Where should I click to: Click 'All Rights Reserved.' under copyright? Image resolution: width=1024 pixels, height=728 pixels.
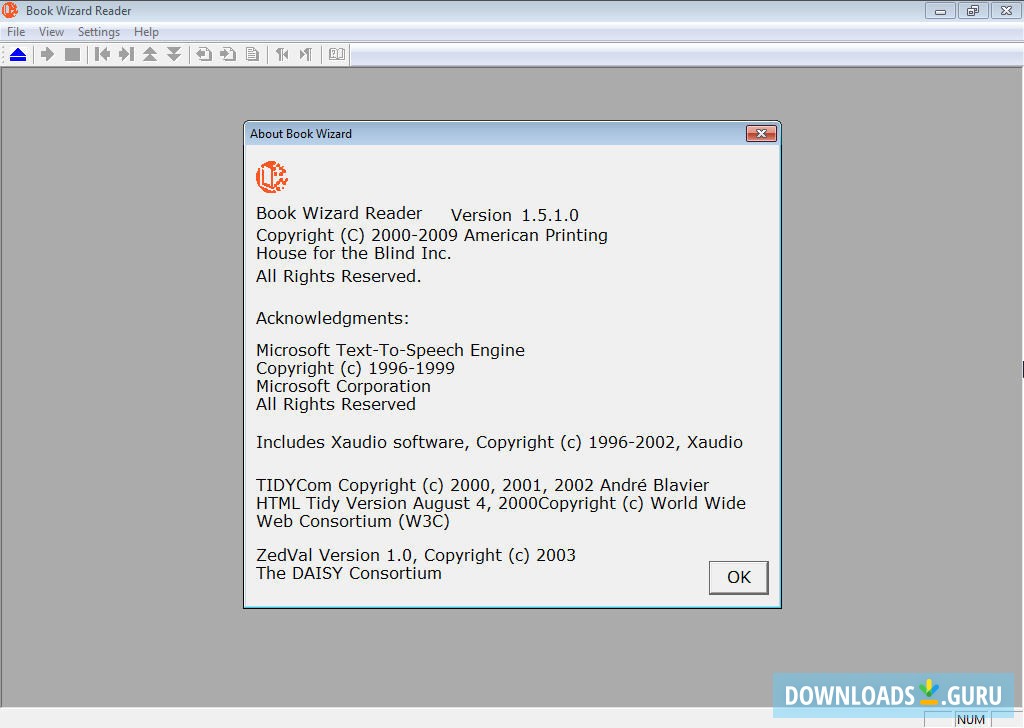point(338,277)
